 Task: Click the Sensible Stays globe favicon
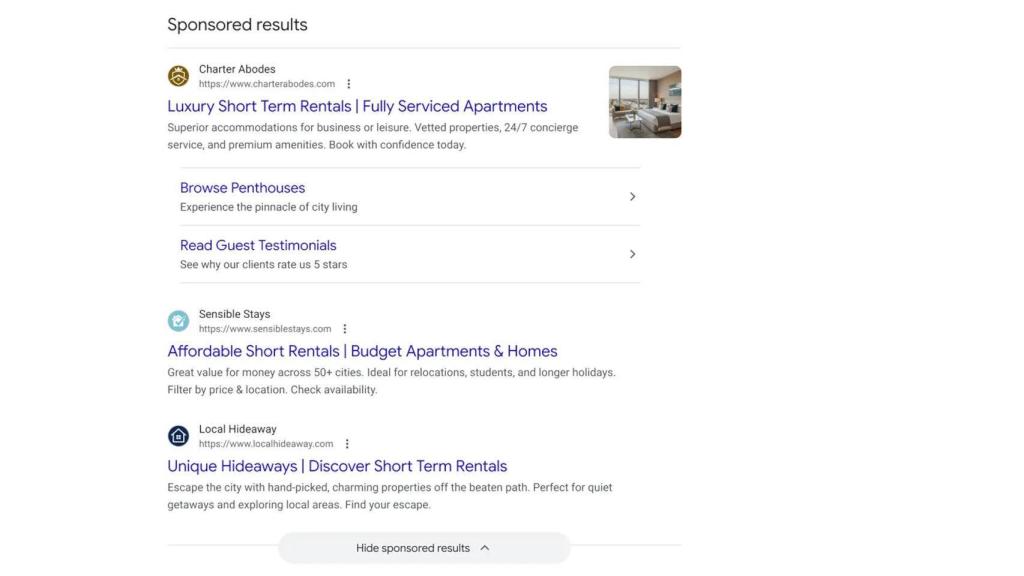pos(178,320)
